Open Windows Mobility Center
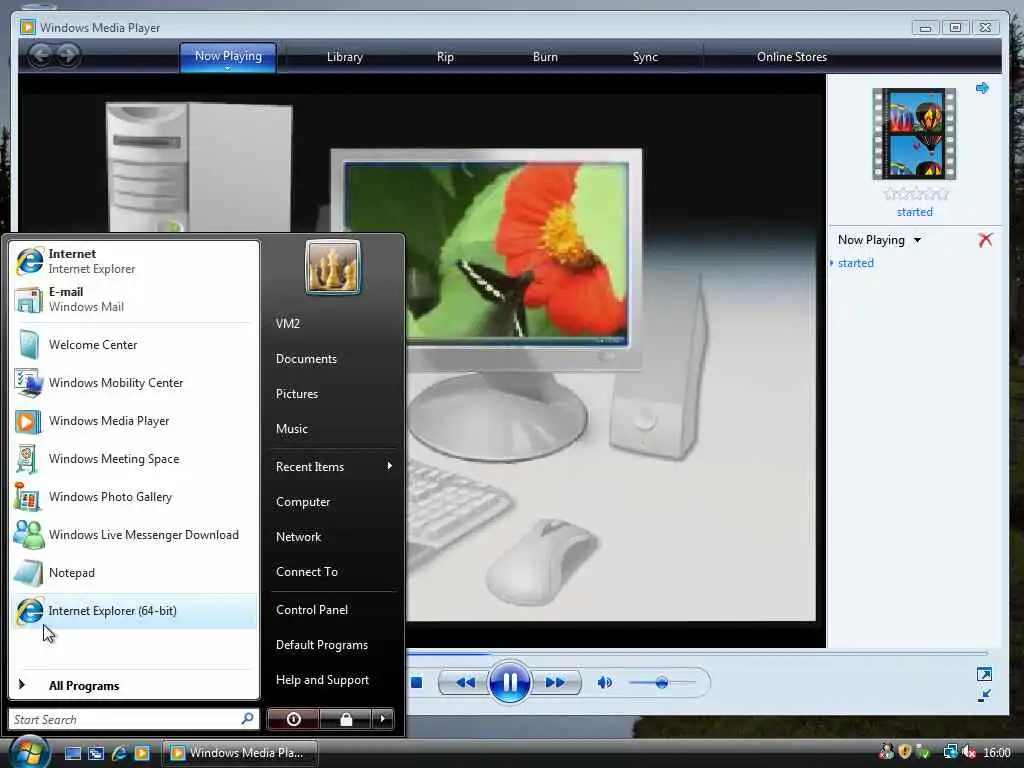Screen dimensions: 1024x768 134,383
